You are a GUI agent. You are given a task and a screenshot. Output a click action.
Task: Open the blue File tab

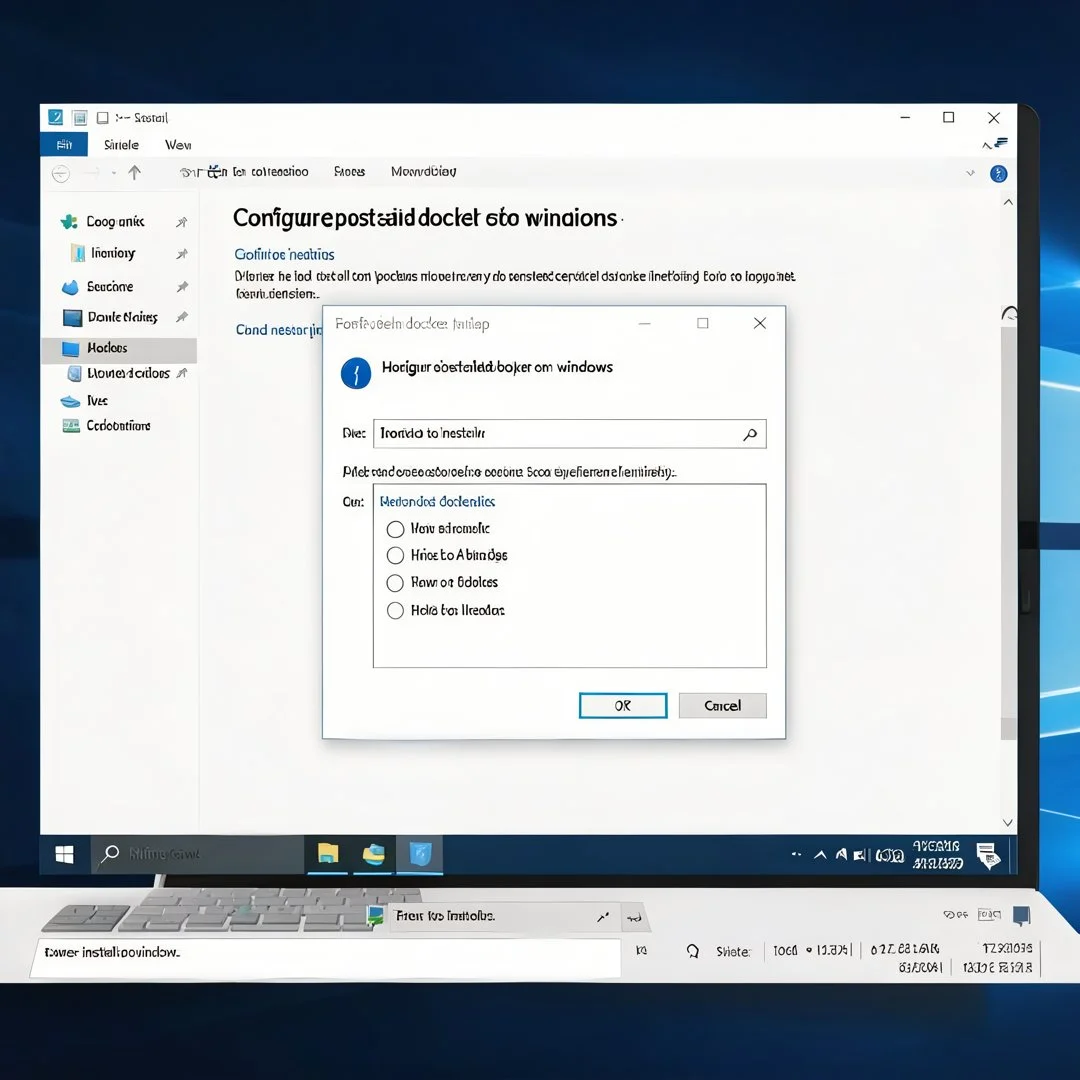(64, 145)
